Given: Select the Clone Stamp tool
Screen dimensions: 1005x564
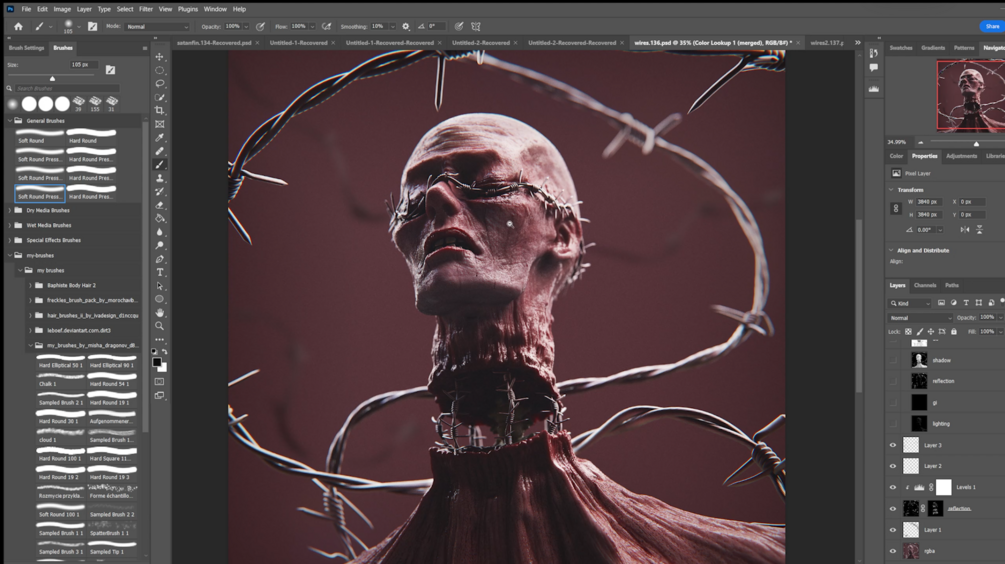Looking at the screenshot, I should tap(160, 178).
